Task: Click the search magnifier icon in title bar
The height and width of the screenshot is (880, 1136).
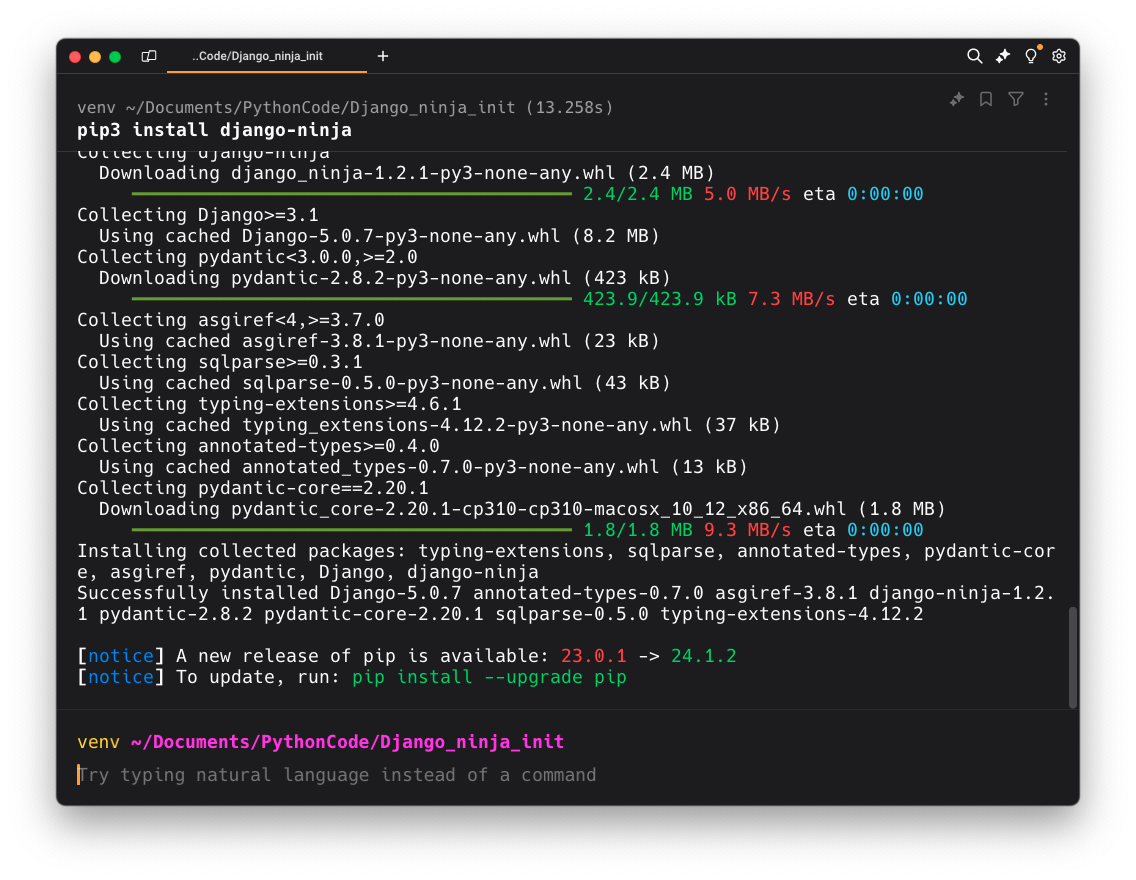Action: tap(974, 57)
